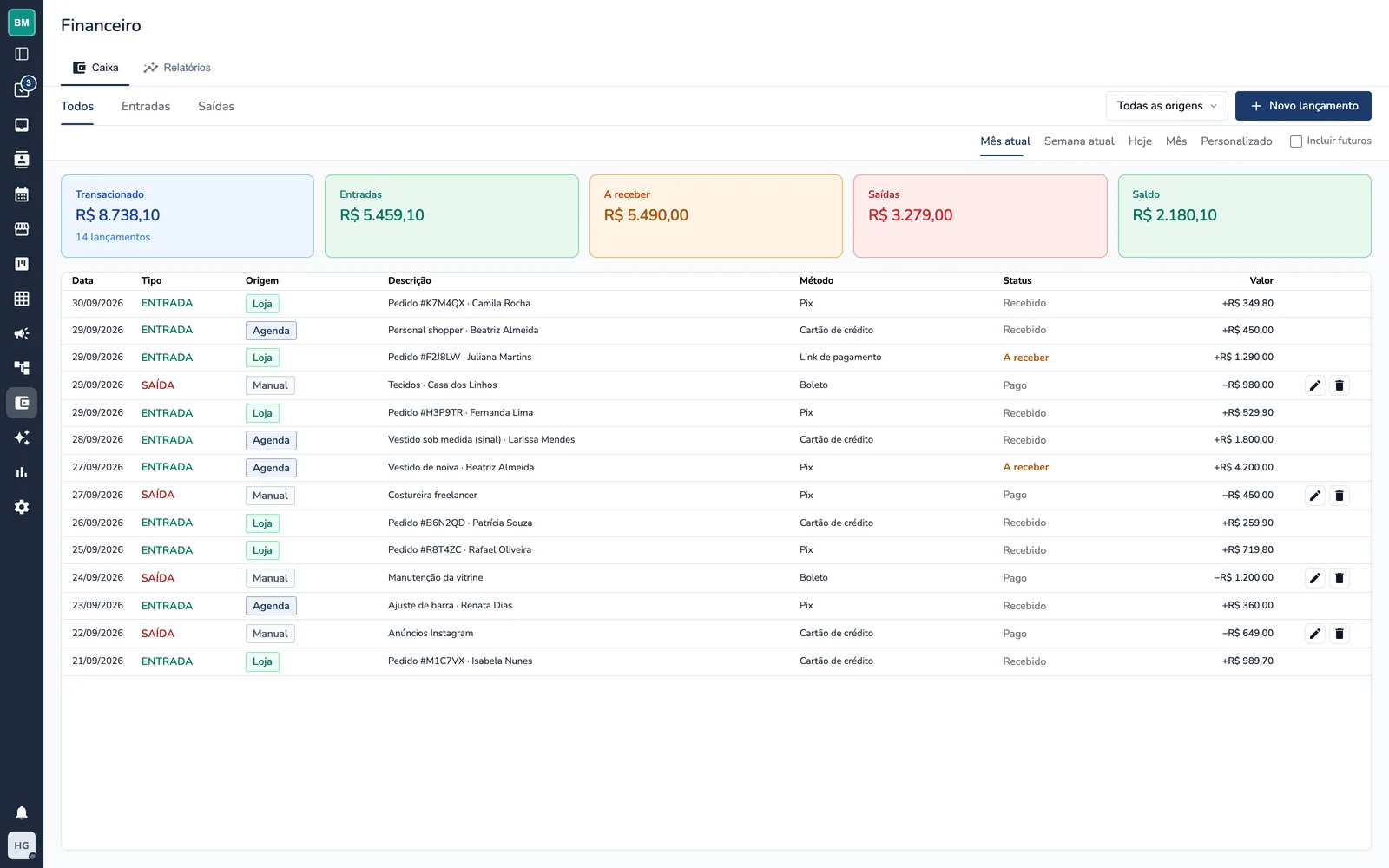The height and width of the screenshot is (868, 1389).
Task: Click the Transacionado summary card
Action: 188,216
